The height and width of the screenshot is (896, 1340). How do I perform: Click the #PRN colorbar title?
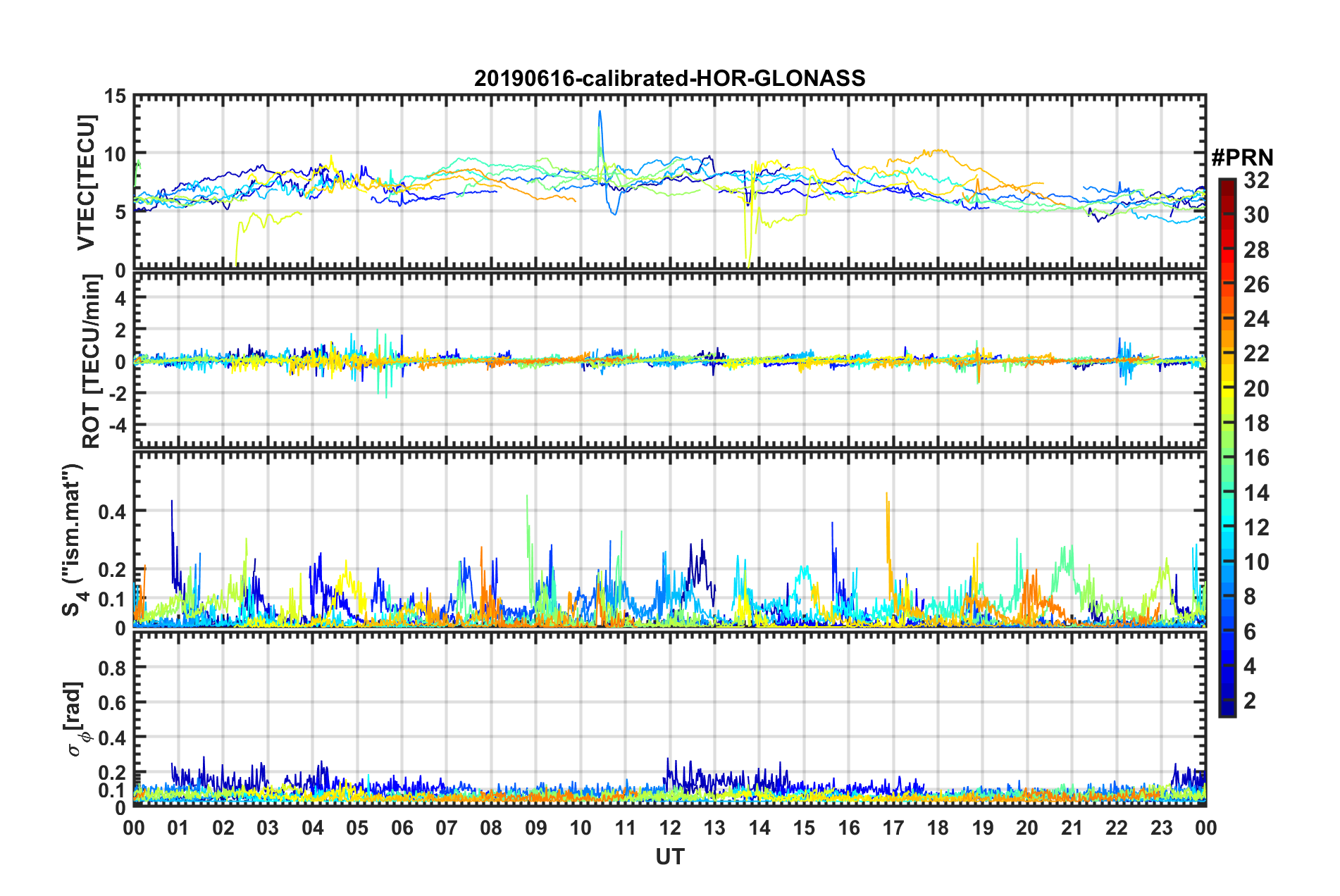1242,157
